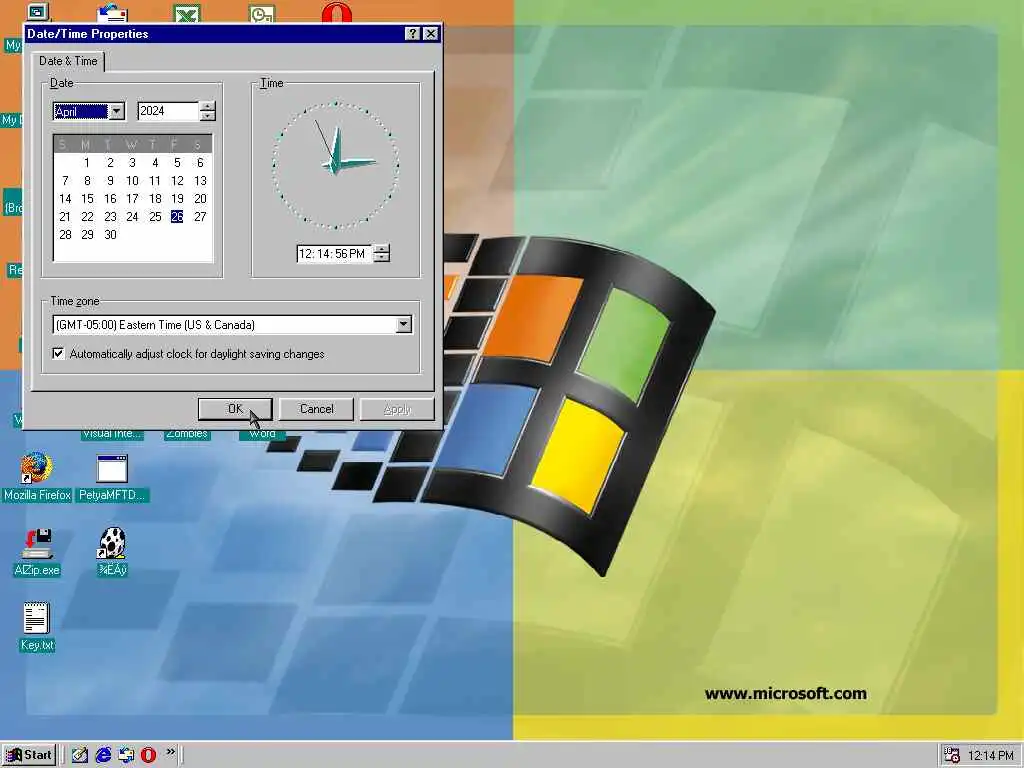Click the time field showing 12:14:56 PM
Viewport: 1024px width, 768px height.
(335, 253)
